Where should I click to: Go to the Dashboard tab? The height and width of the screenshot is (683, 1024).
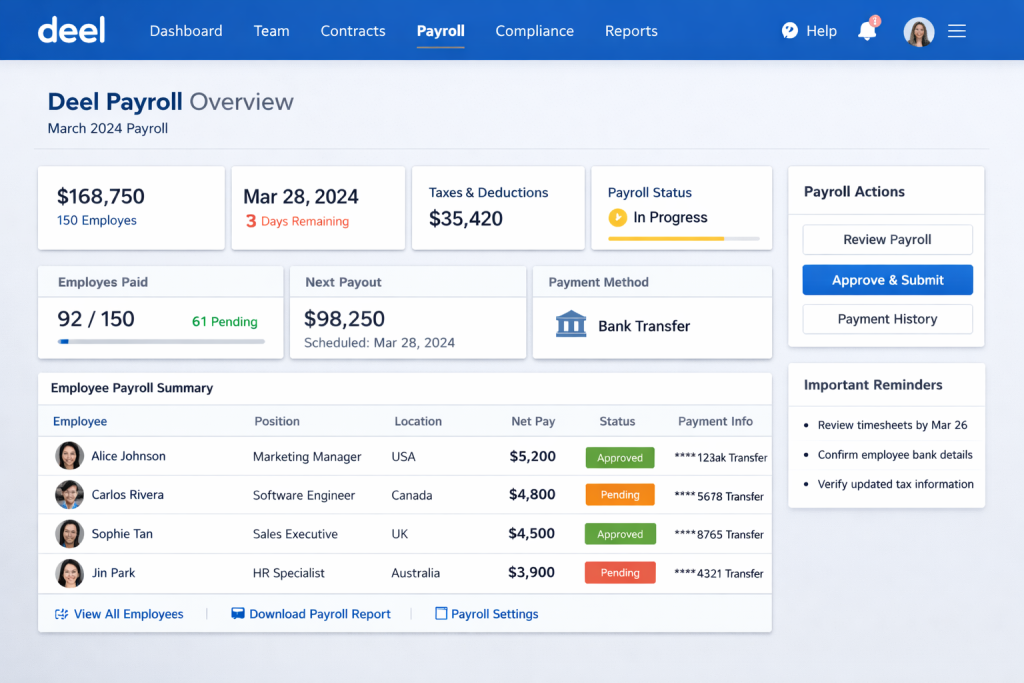point(186,31)
